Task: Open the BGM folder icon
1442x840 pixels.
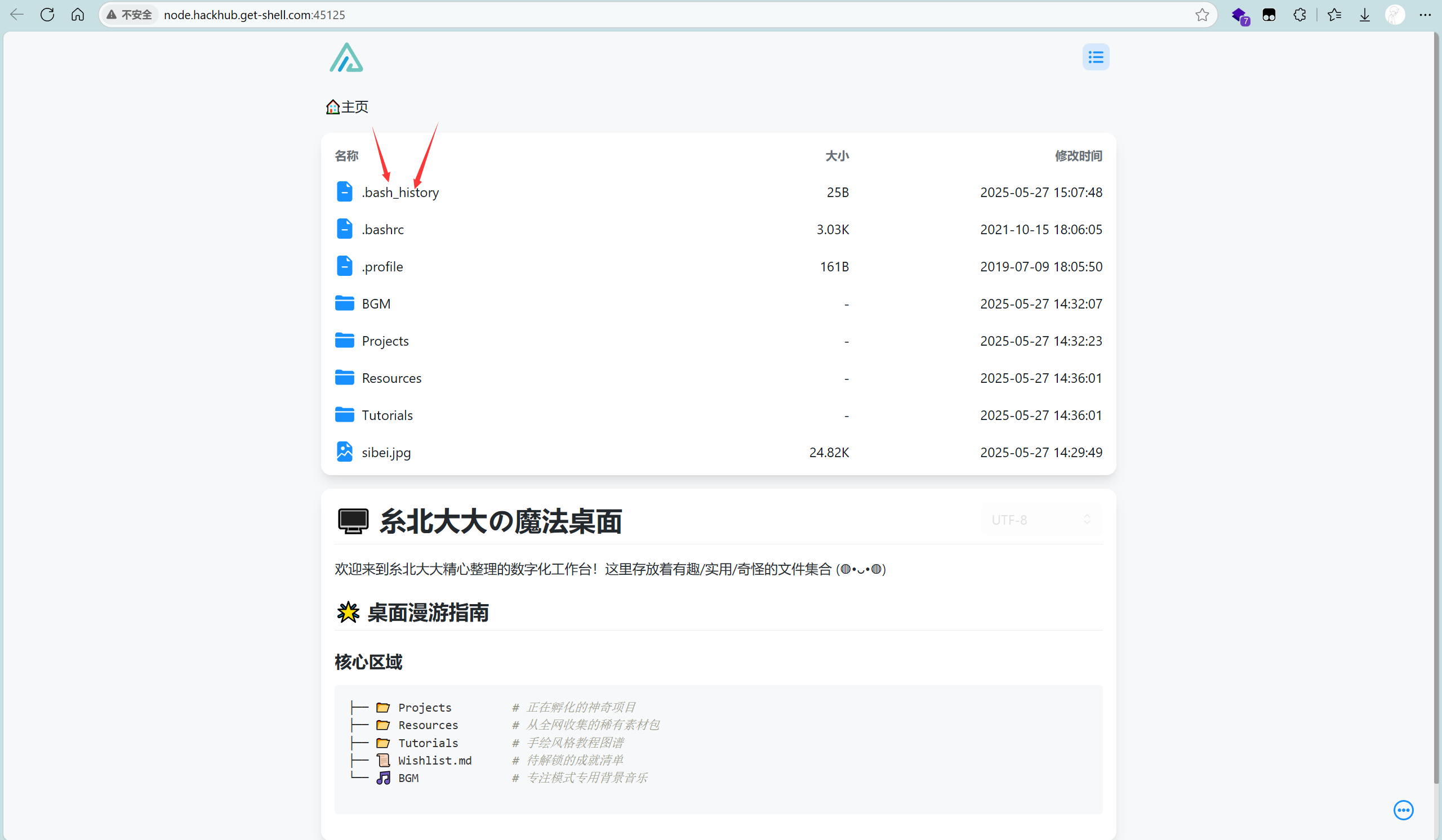Action: 344,303
